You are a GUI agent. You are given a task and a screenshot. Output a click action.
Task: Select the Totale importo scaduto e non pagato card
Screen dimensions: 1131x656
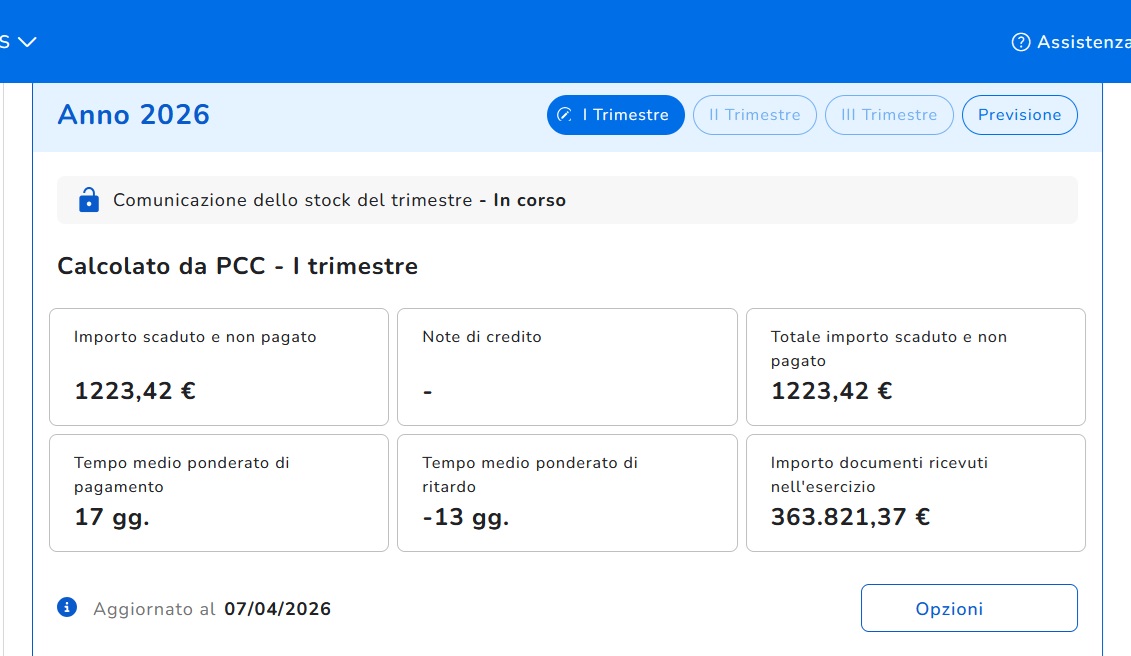(915, 367)
